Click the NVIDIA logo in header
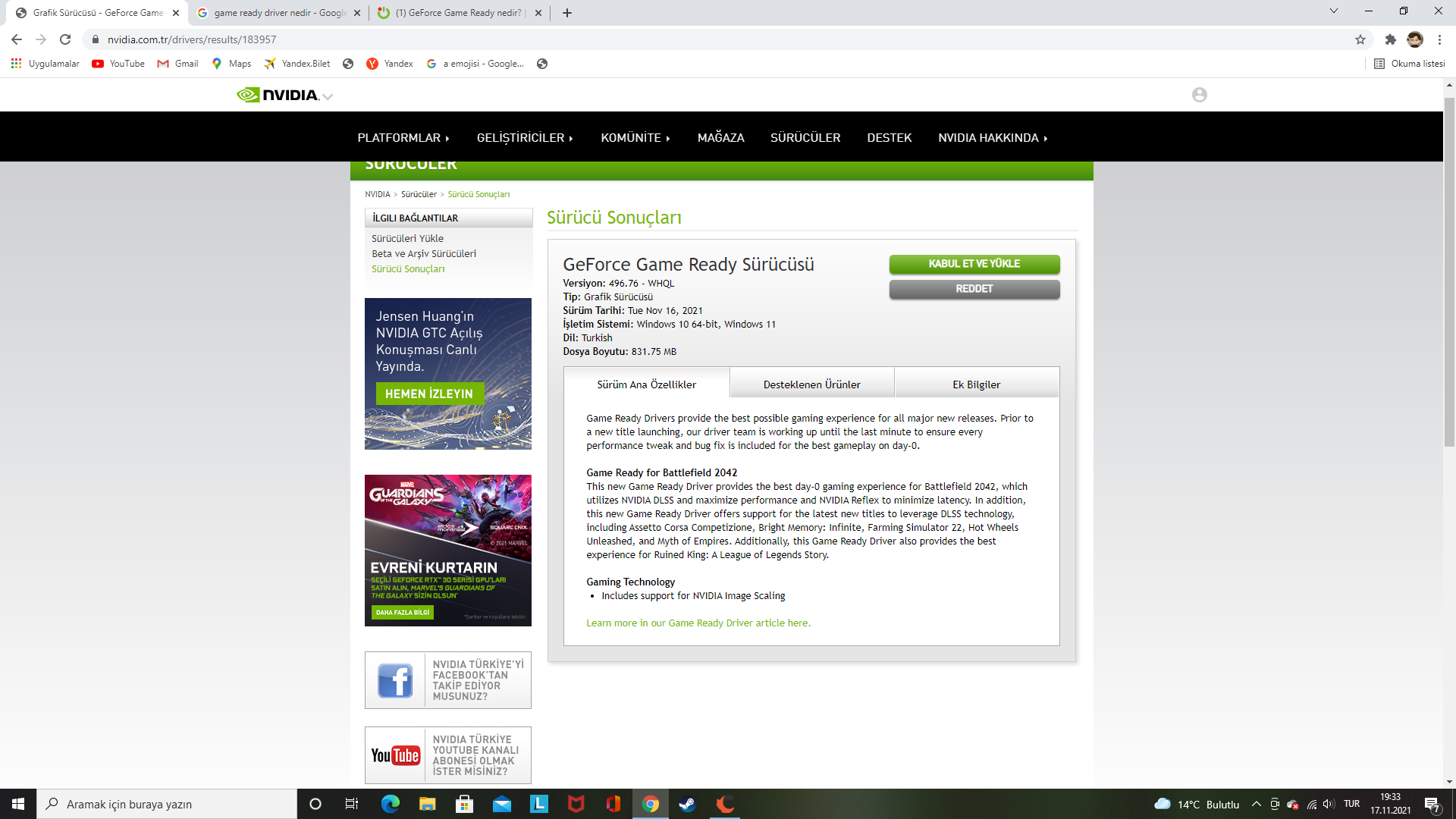The image size is (1456, 819). pyautogui.click(x=278, y=95)
